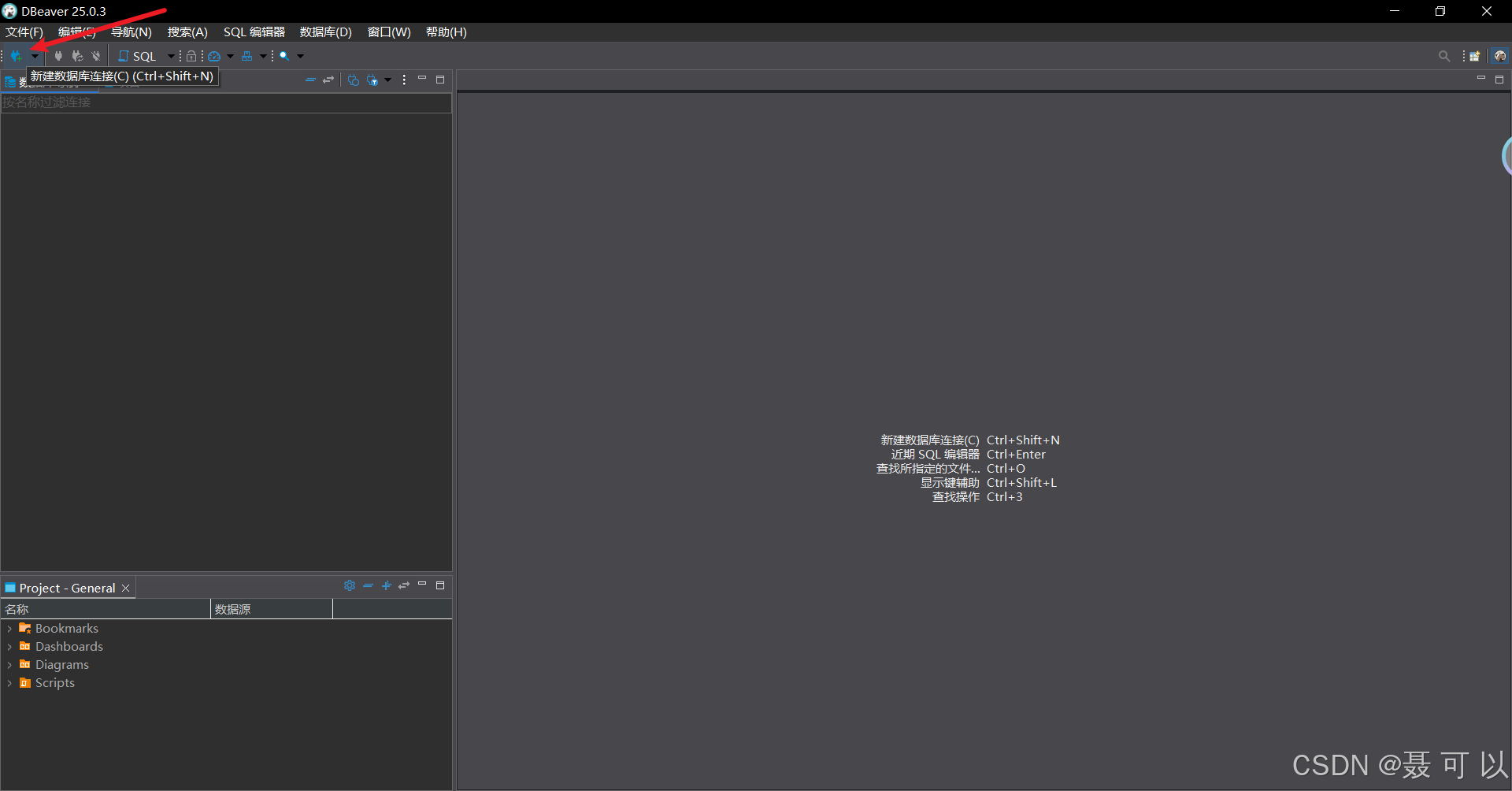Screen dimensions: 1512x791
Task: Expand the Diagrams folder arrow
Action: (x=9, y=665)
